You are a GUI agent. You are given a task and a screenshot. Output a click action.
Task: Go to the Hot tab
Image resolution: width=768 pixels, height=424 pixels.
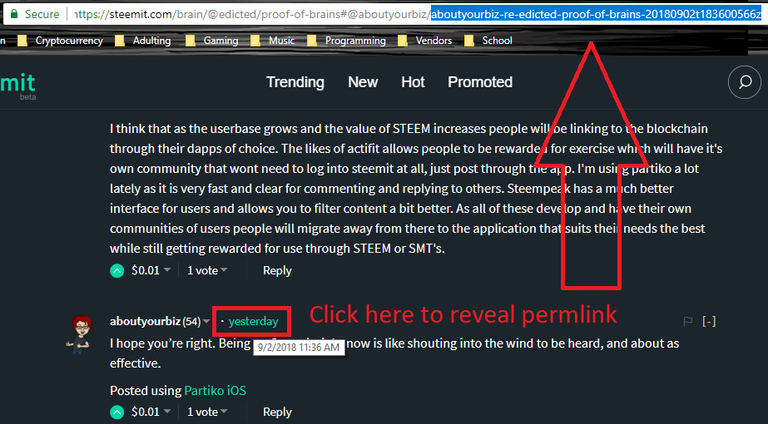(x=413, y=82)
